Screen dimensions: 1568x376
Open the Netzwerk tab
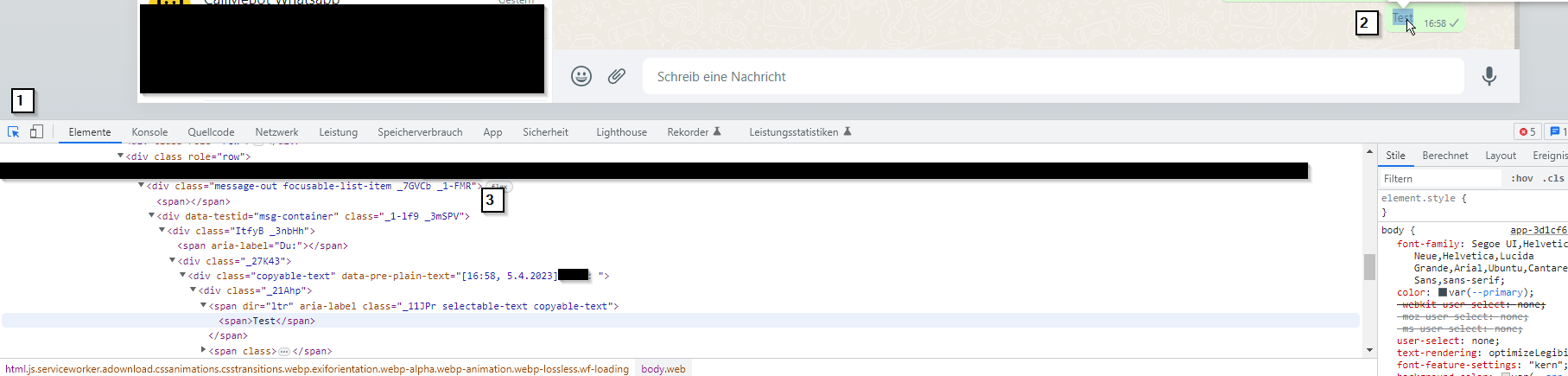click(x=276, y=132)
